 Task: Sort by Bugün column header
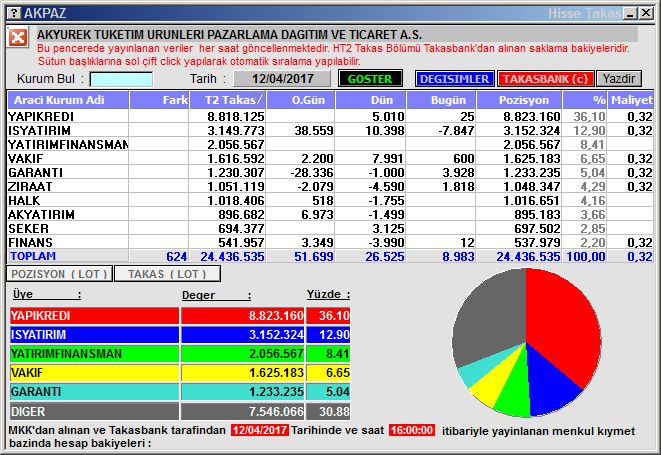(441, 100)
